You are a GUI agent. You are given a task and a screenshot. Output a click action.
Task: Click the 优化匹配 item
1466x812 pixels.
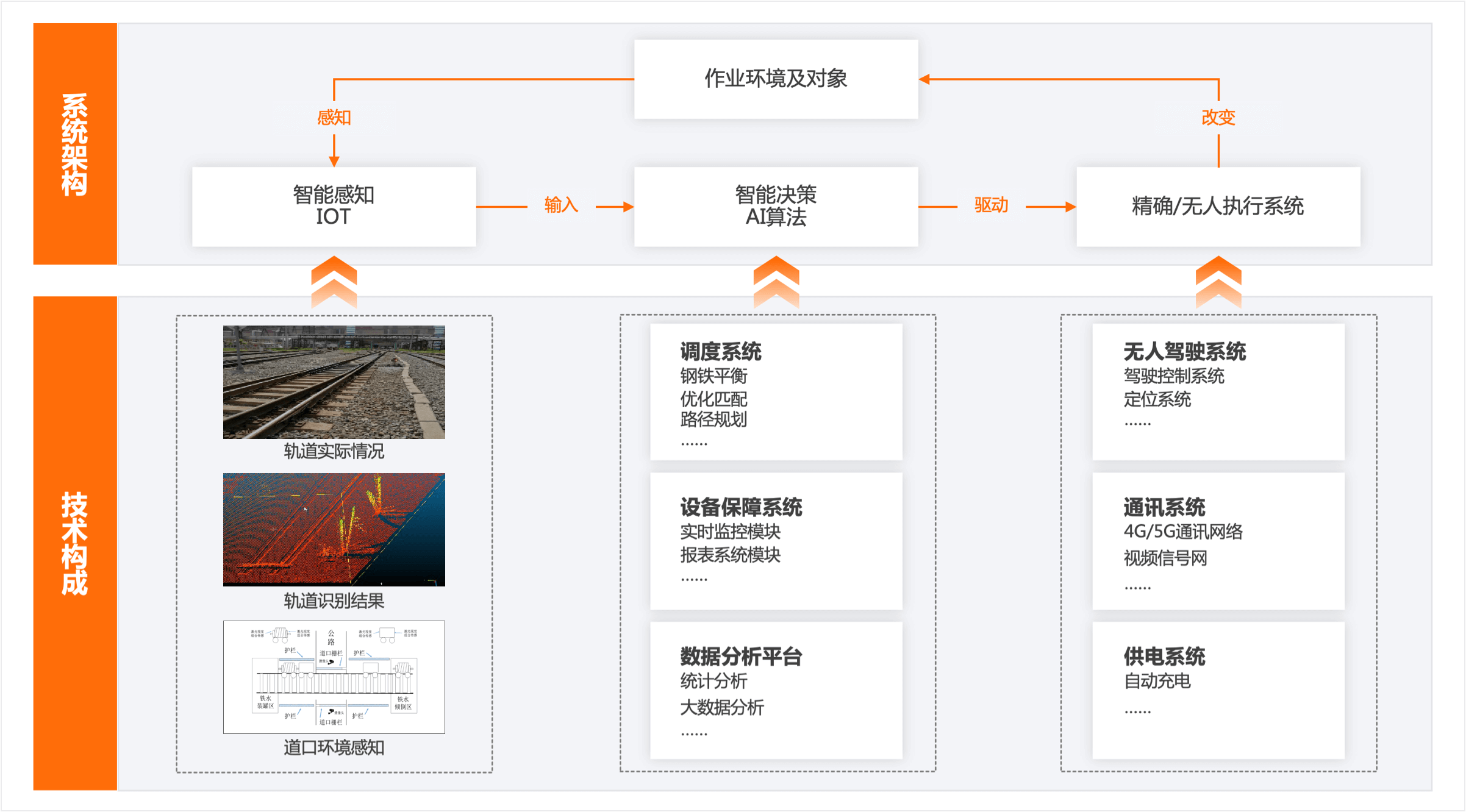pyautogui.click(x=713, y=399)
